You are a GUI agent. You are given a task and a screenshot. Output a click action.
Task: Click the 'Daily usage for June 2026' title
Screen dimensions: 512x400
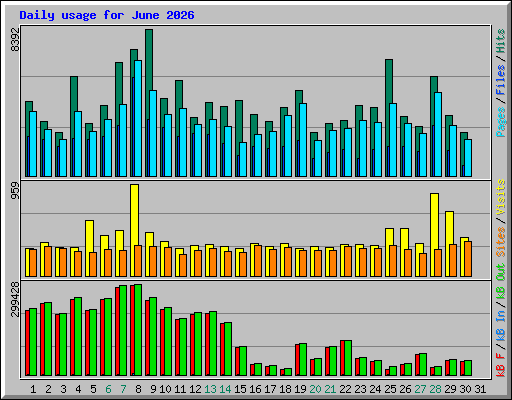point(107,15)
